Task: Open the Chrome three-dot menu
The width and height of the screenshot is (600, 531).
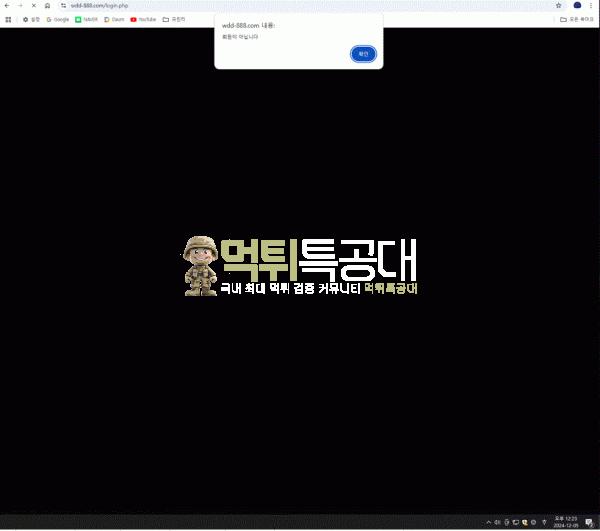Action: point(591,6)
